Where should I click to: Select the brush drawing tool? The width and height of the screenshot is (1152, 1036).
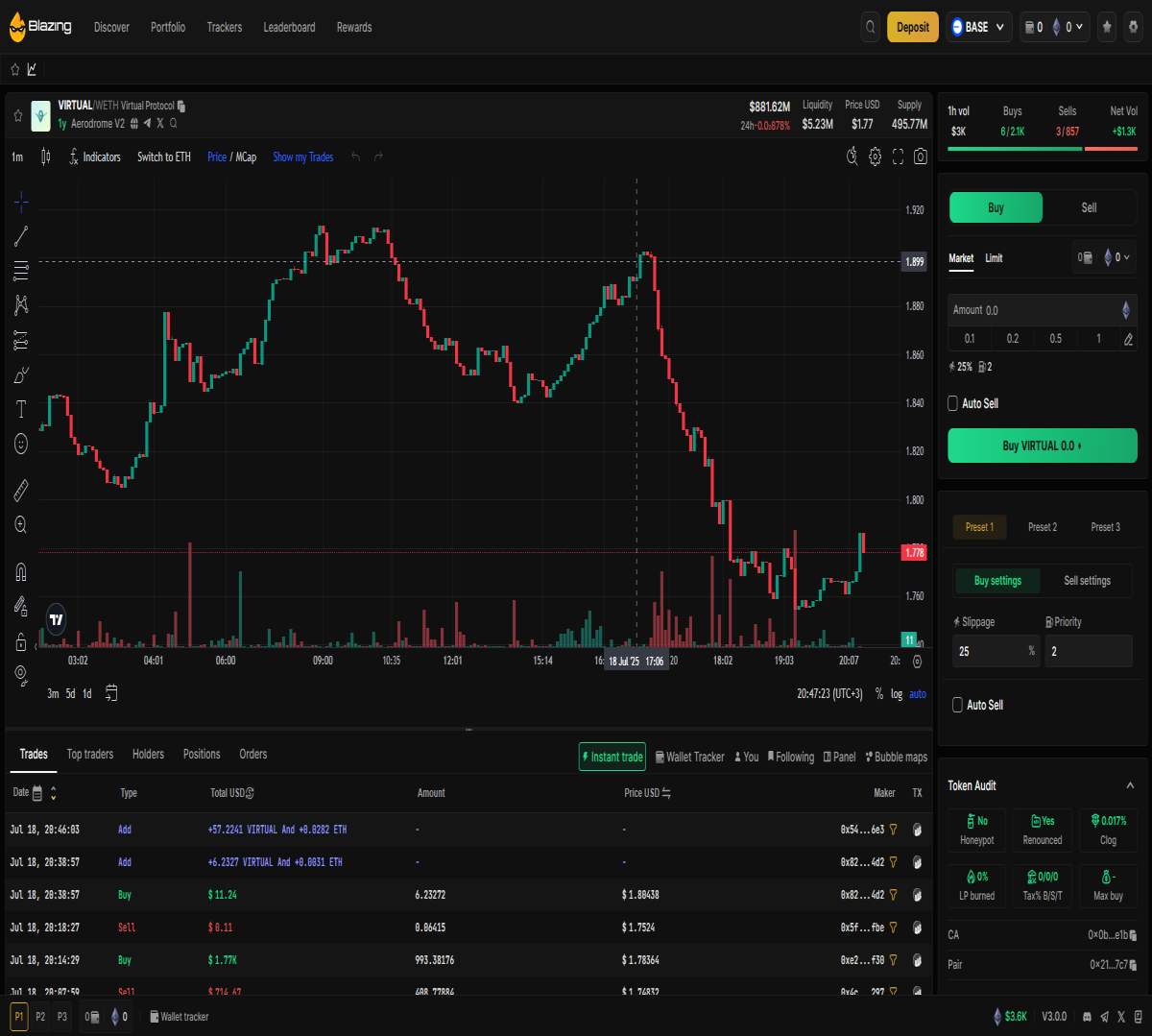coord(21,374)
